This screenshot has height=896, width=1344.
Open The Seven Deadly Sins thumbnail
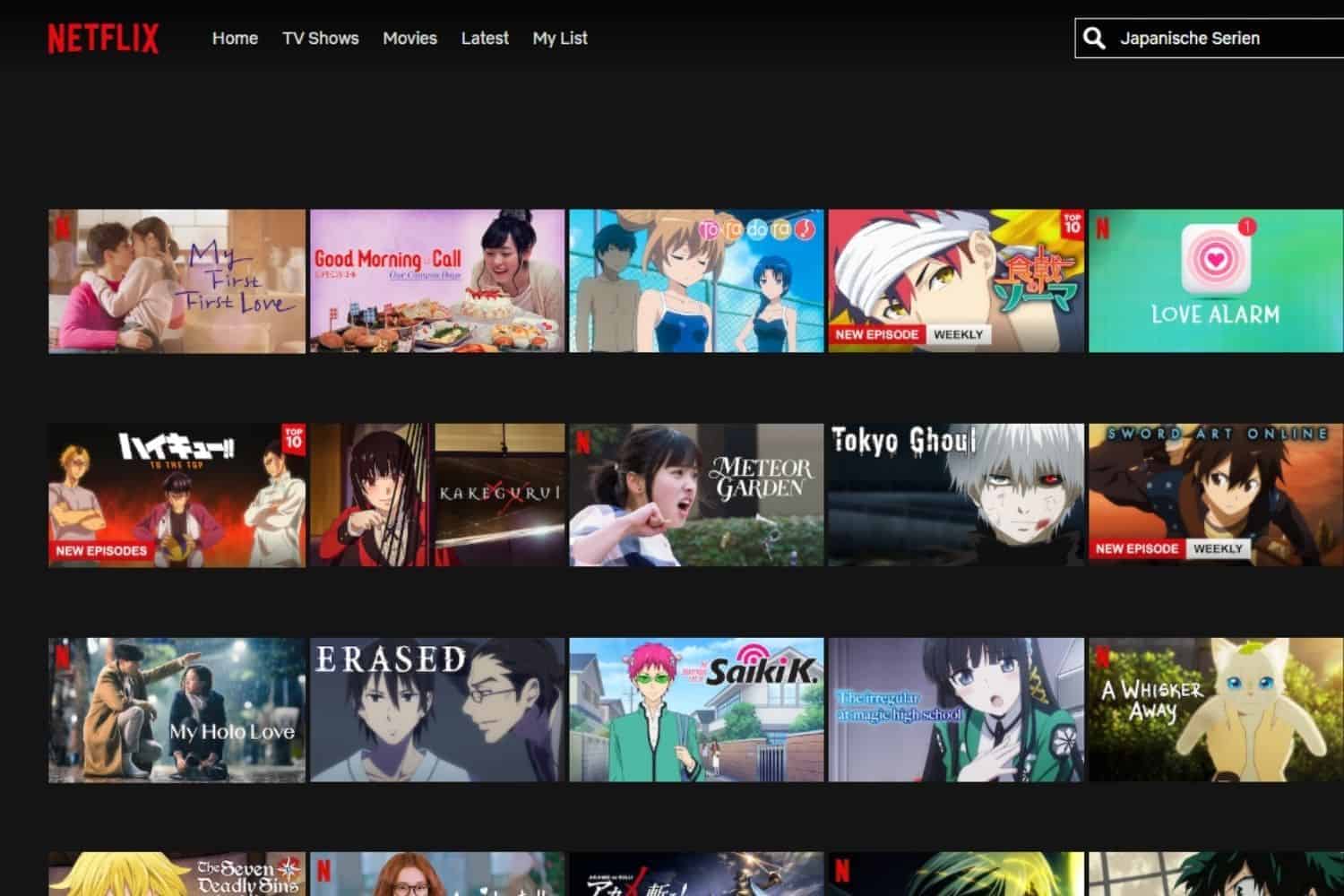tap(177, 874)
